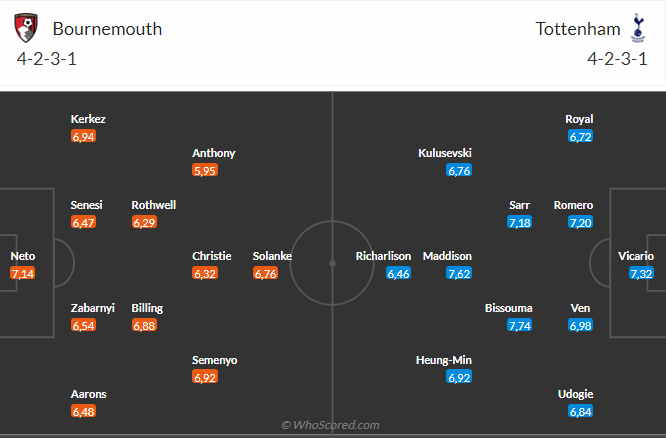Click the Tottenham club crest icon
The width and height of the screenshot is (666, 438).
[637, 28]
